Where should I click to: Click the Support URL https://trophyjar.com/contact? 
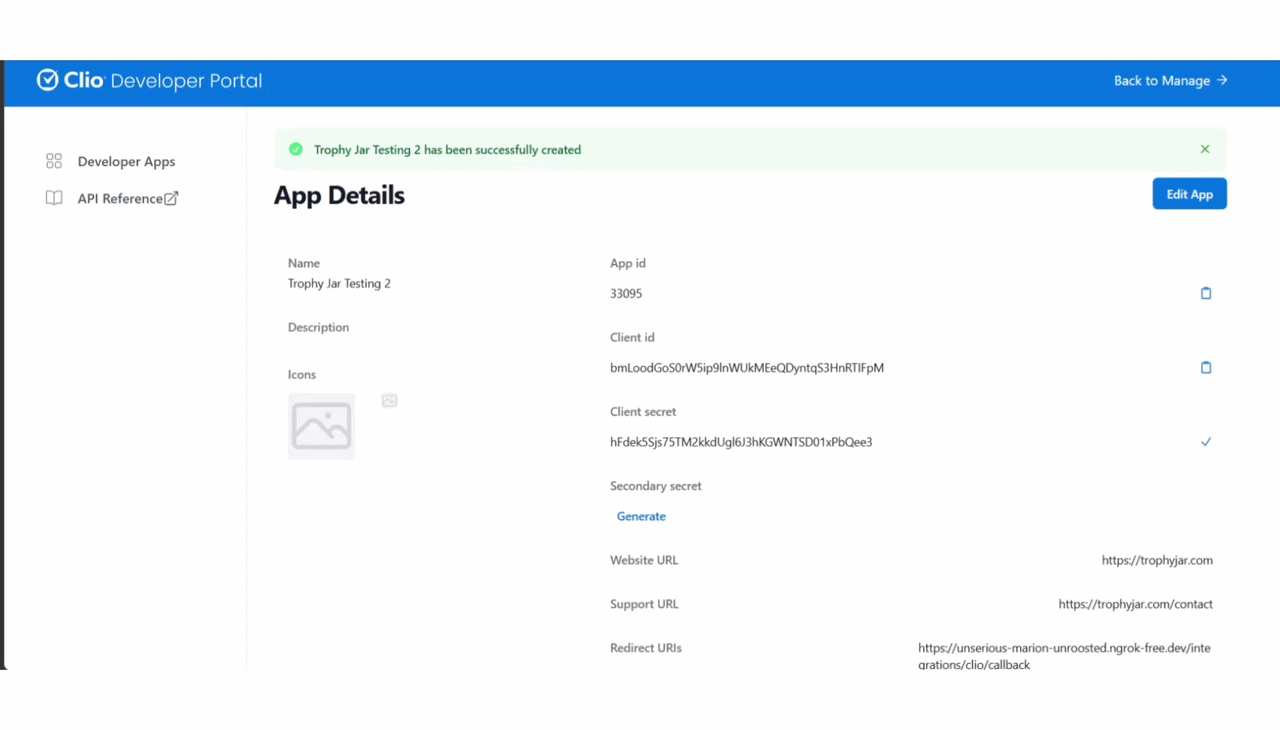pos(1136,605)
